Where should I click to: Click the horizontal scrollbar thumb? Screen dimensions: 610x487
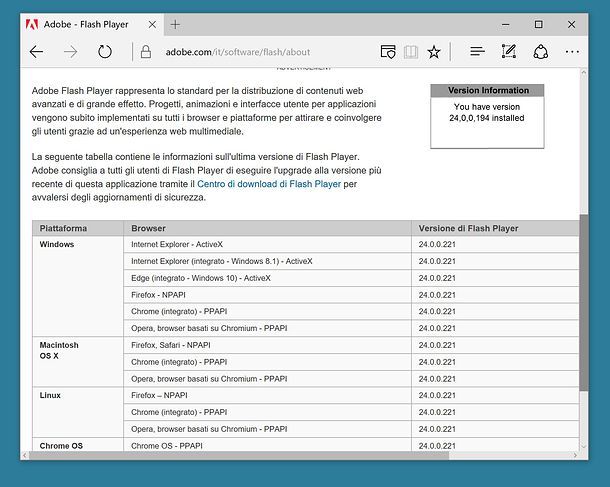[239, 455]
